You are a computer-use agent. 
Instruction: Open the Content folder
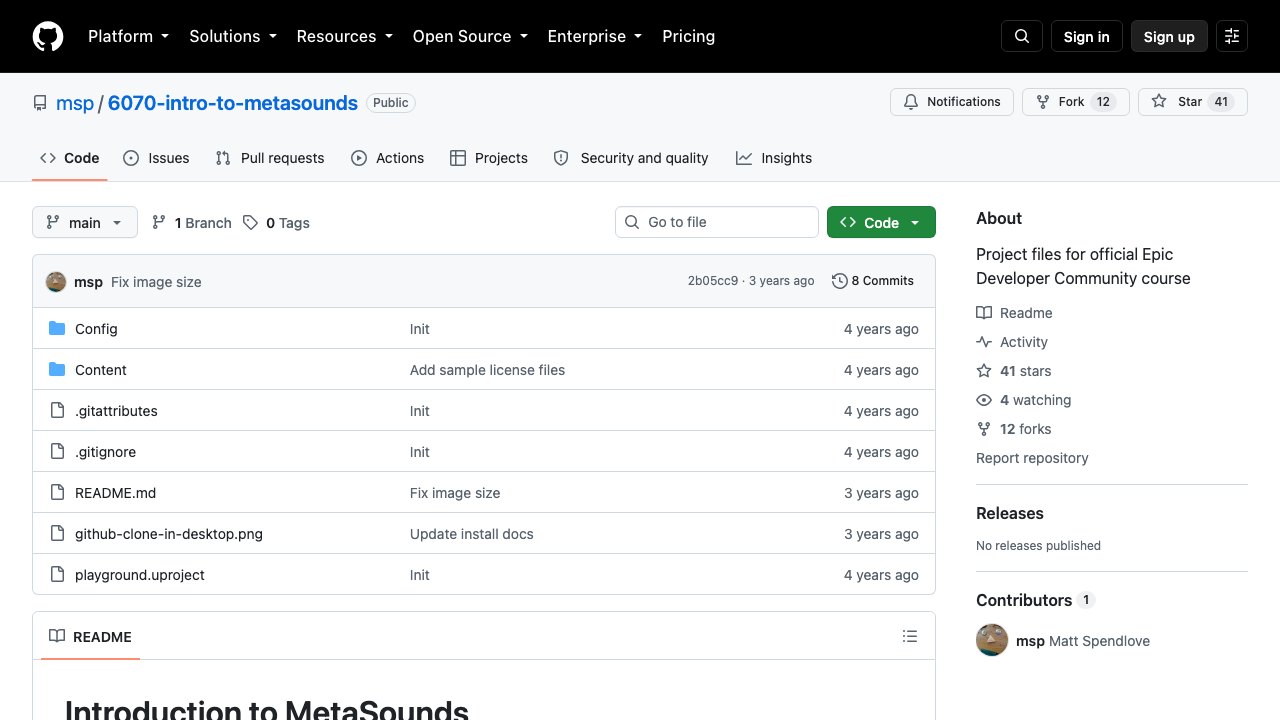(101, 370)
